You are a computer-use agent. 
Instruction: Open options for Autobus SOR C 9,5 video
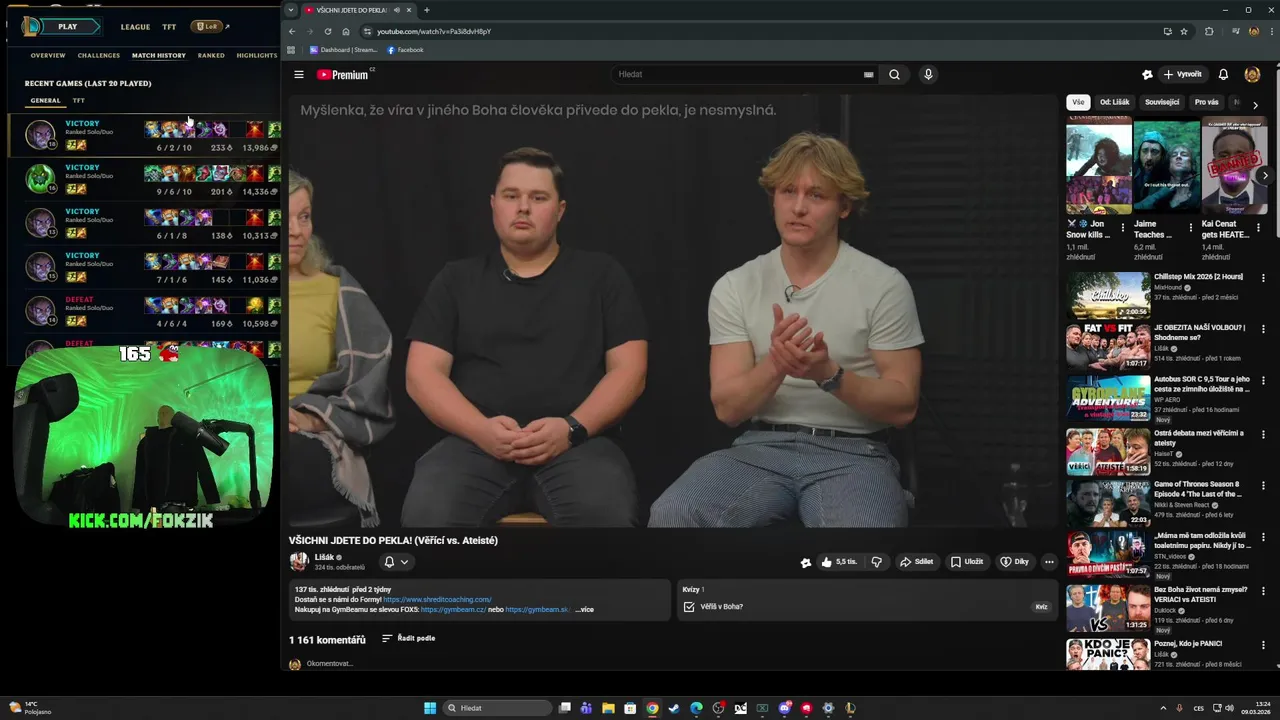[x=1263, y=381]
